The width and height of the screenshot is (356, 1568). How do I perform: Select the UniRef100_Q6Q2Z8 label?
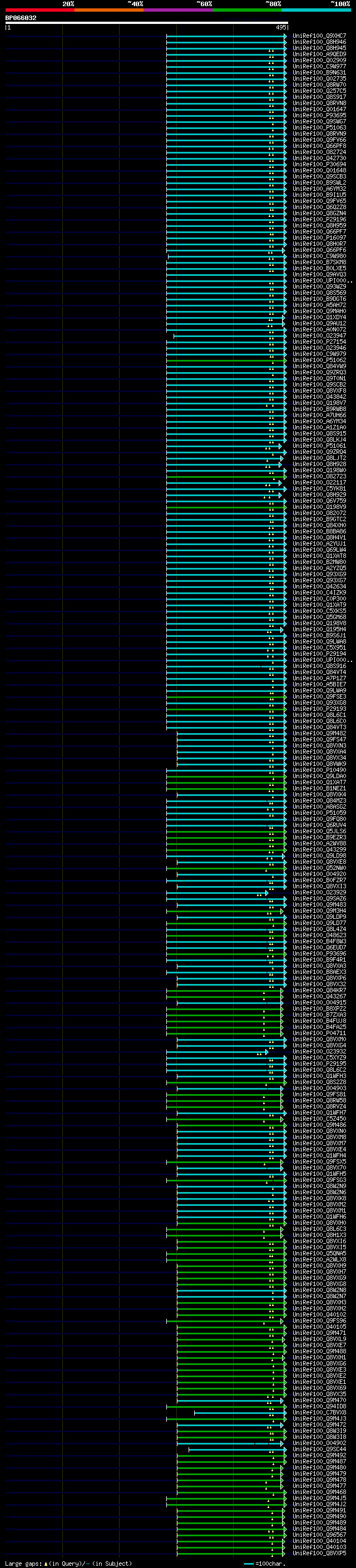click(x=319, y=207)
